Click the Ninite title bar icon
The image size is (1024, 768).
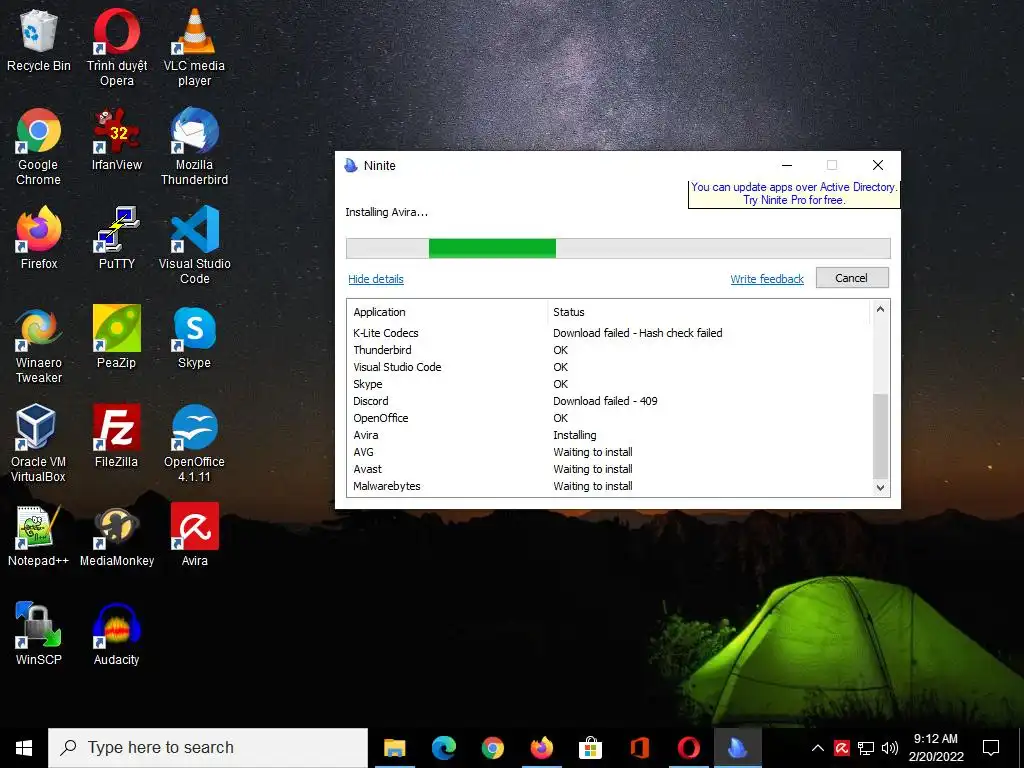coord(351,165)
